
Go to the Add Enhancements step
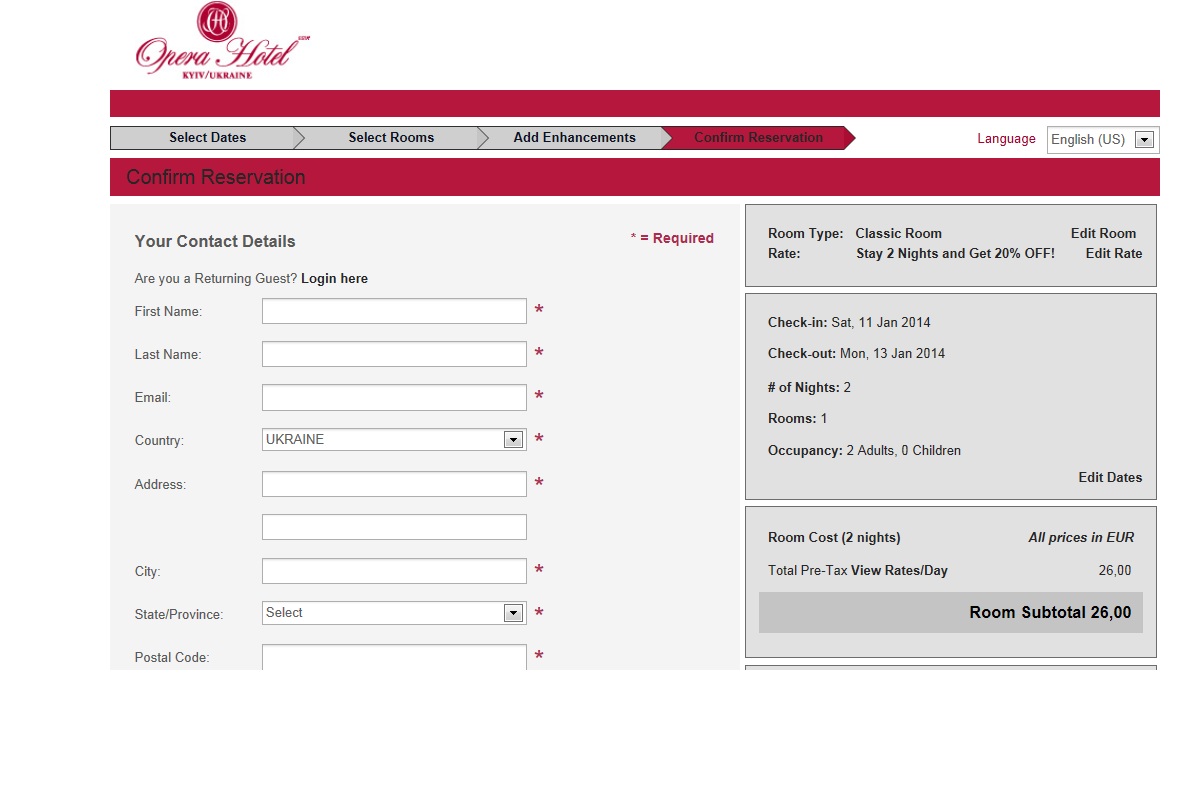coord(574,137)
